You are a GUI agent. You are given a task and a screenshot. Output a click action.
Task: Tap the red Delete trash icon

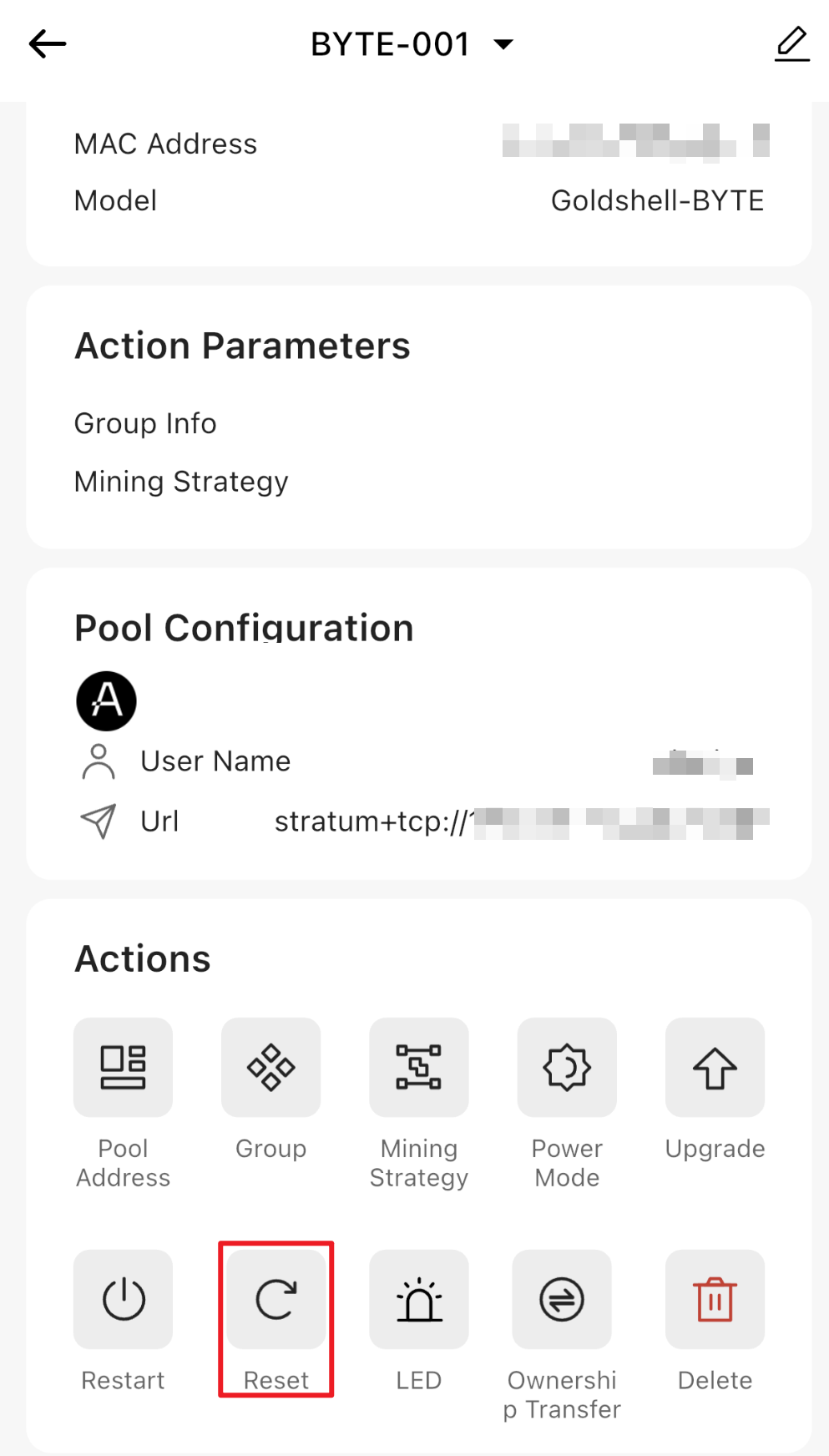[x=715, y=1299]
